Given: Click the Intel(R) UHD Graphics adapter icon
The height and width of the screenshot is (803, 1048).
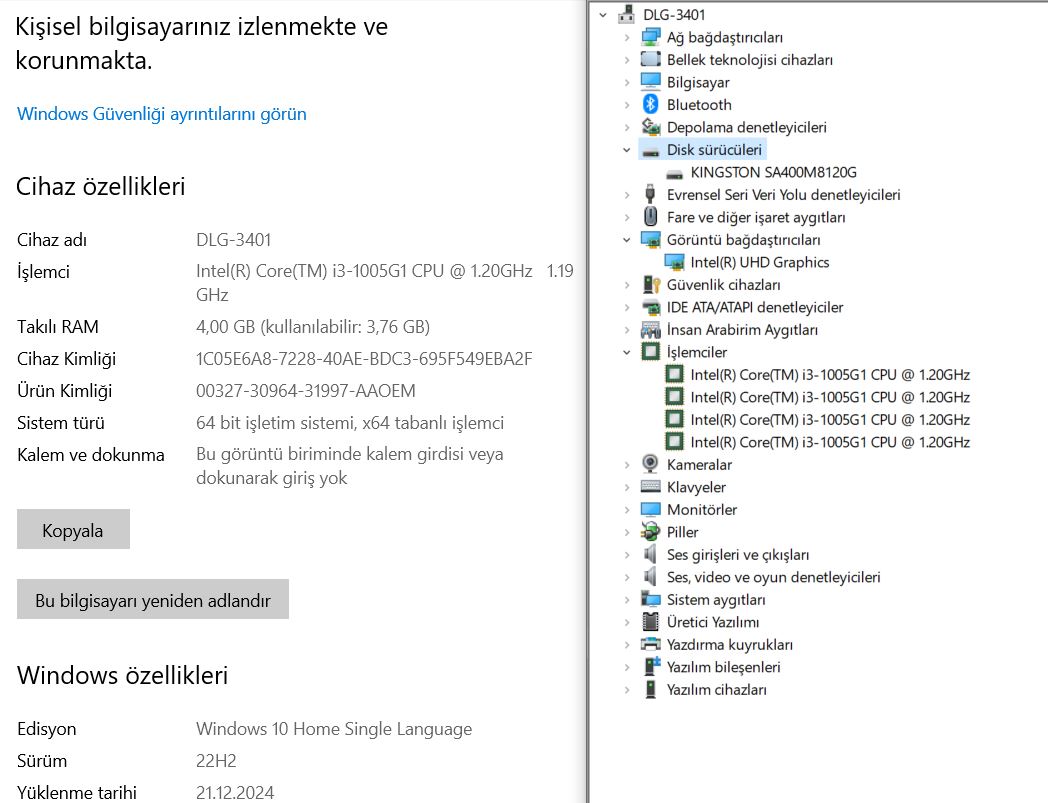Looking at the screenshot, I should [674, 262].
